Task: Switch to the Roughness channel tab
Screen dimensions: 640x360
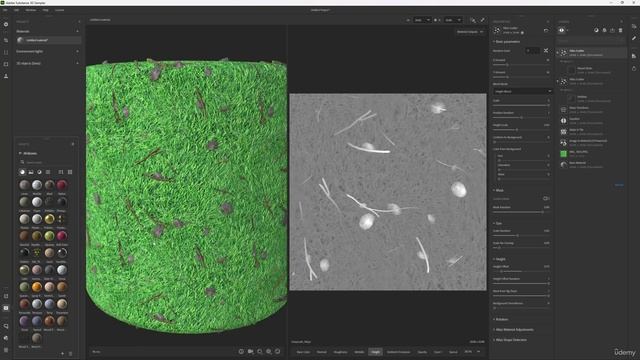Action: (340, 351)
